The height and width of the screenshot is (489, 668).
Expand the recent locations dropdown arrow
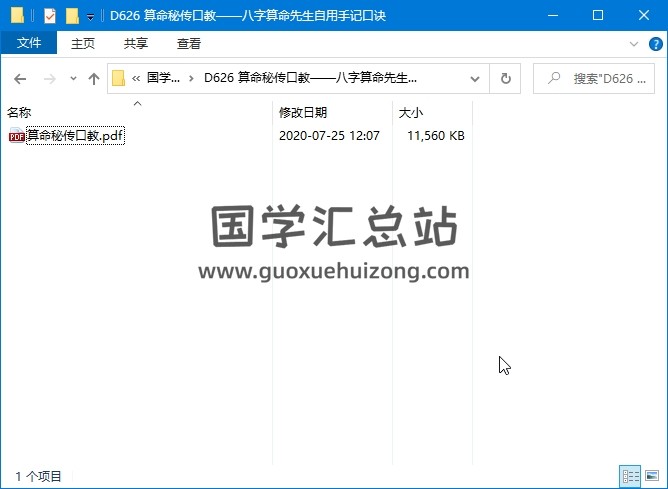click(73, 78)
